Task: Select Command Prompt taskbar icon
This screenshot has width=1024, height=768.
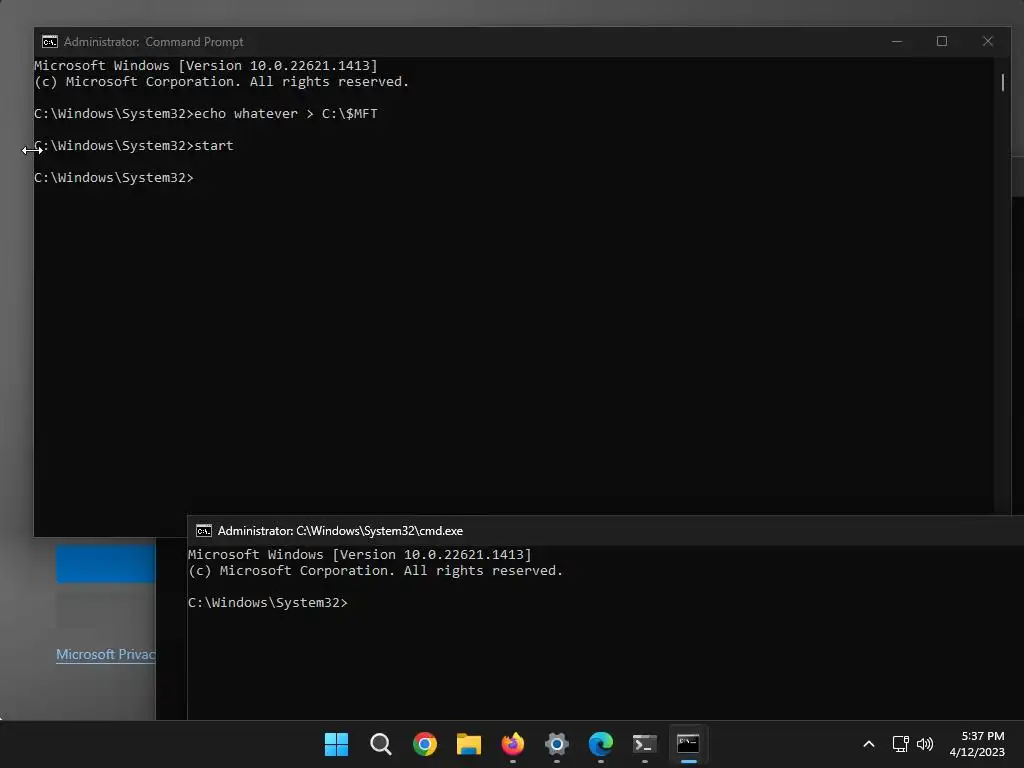Action: 688,744
